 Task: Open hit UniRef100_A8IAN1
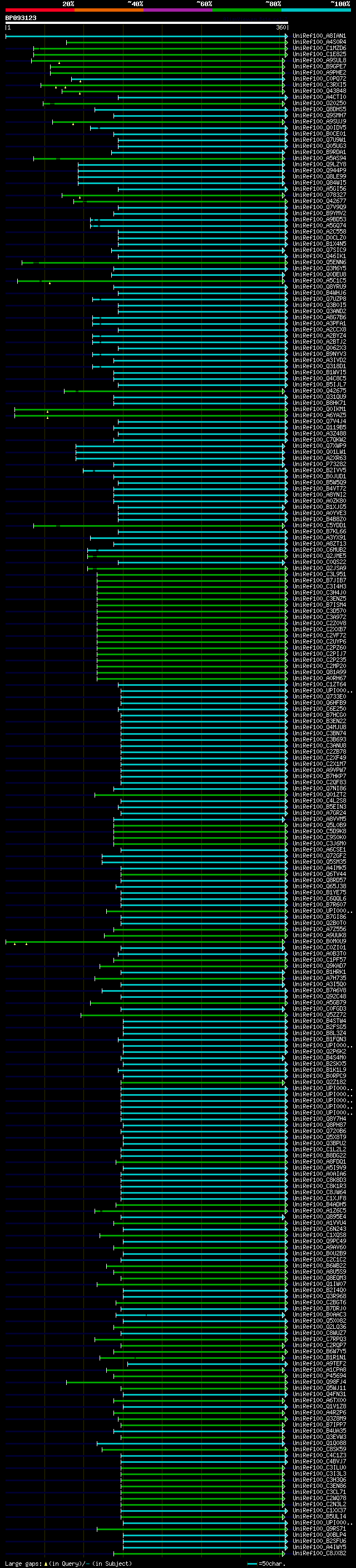pyautogui.click(x=319, y=36)
